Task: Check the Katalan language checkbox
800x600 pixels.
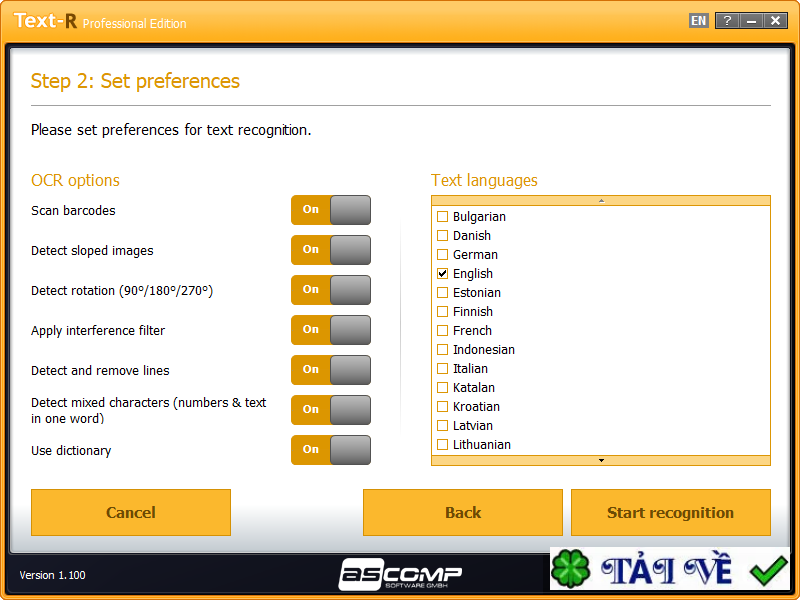Action: [x=442, y=387]
